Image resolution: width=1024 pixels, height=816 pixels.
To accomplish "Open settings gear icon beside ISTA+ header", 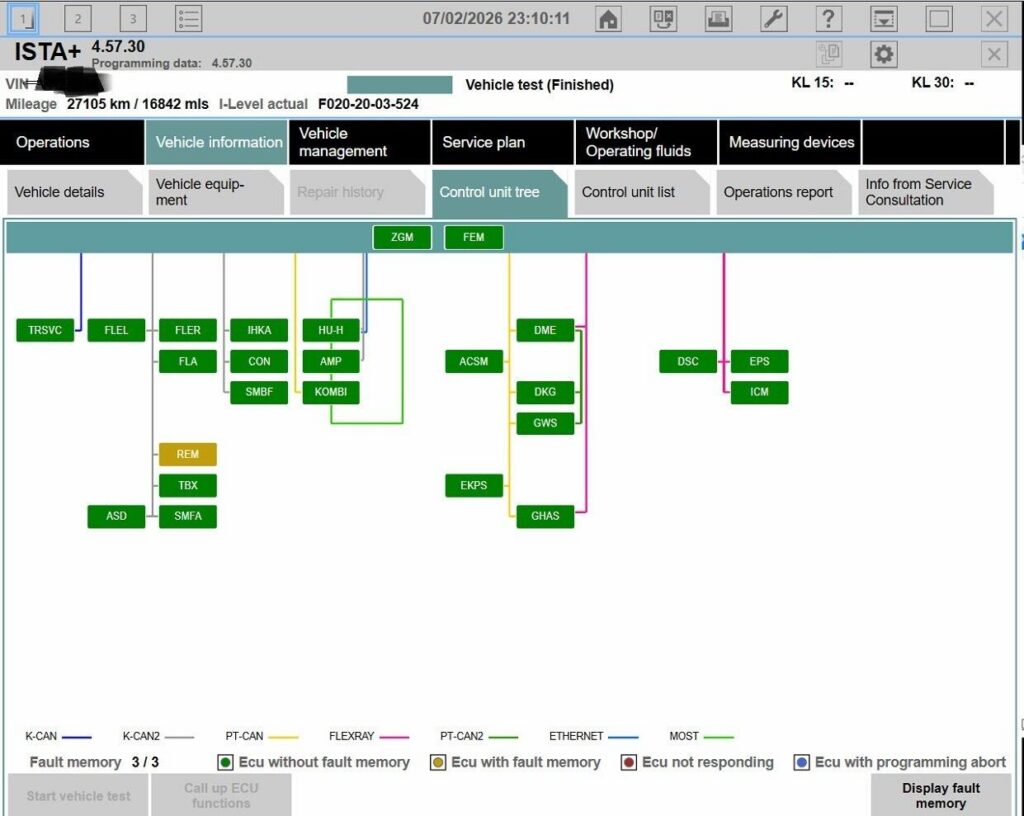I will 883,54.
